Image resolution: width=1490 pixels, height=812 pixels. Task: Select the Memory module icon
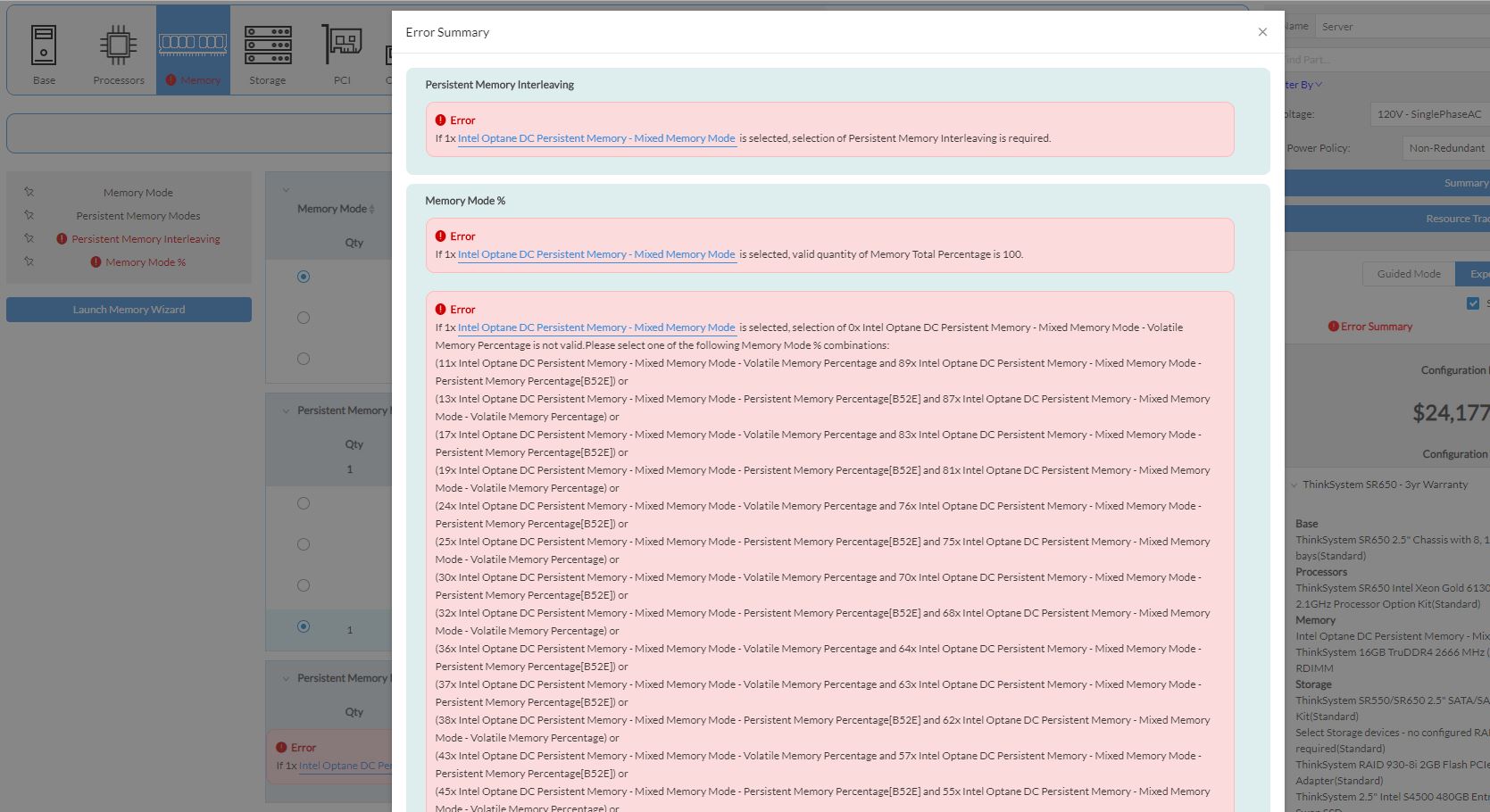click(193, 43)
